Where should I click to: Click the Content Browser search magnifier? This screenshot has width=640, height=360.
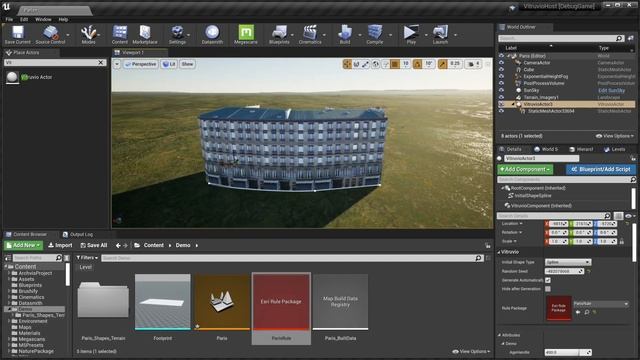tap(478, 258)
